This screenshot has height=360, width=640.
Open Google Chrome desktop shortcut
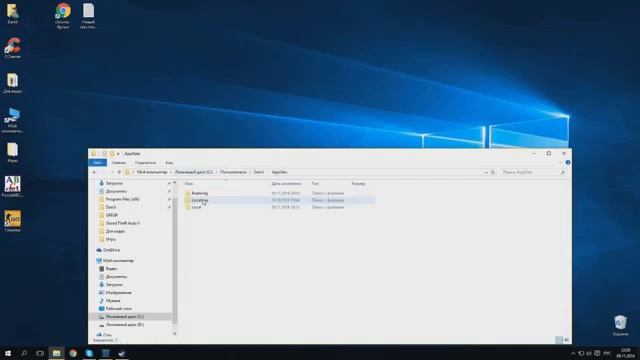click(x=63, y=16)
